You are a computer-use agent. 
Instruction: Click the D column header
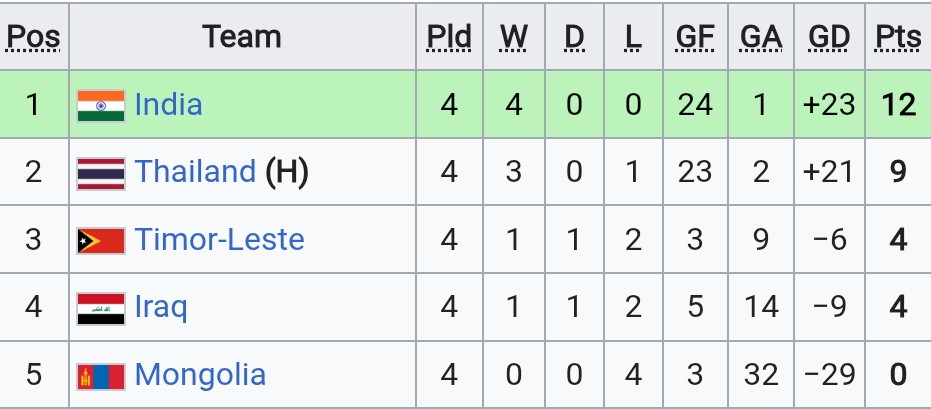pos(574,37)
